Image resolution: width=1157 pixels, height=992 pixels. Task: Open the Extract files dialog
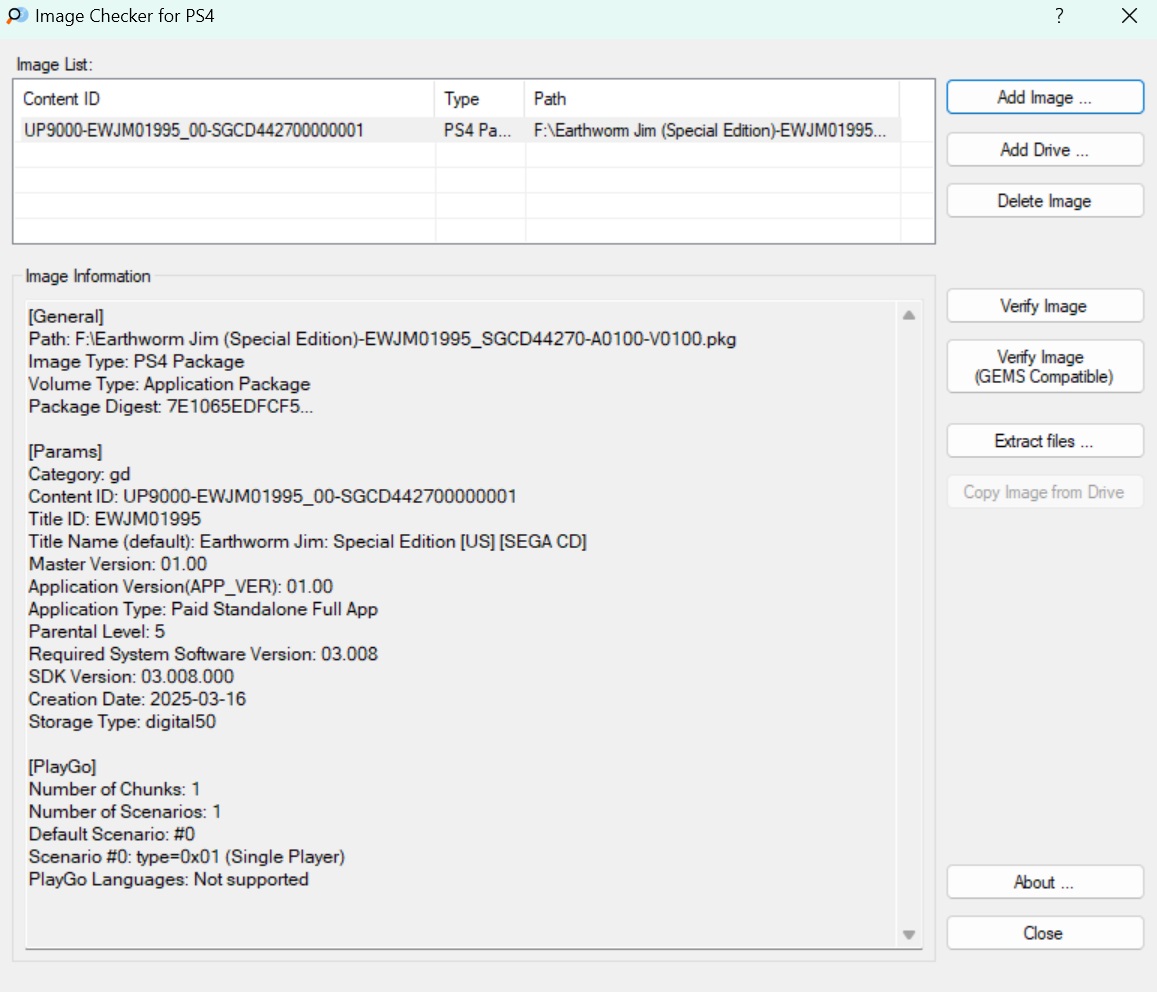pyautogui.click(x=1044, y=441)
